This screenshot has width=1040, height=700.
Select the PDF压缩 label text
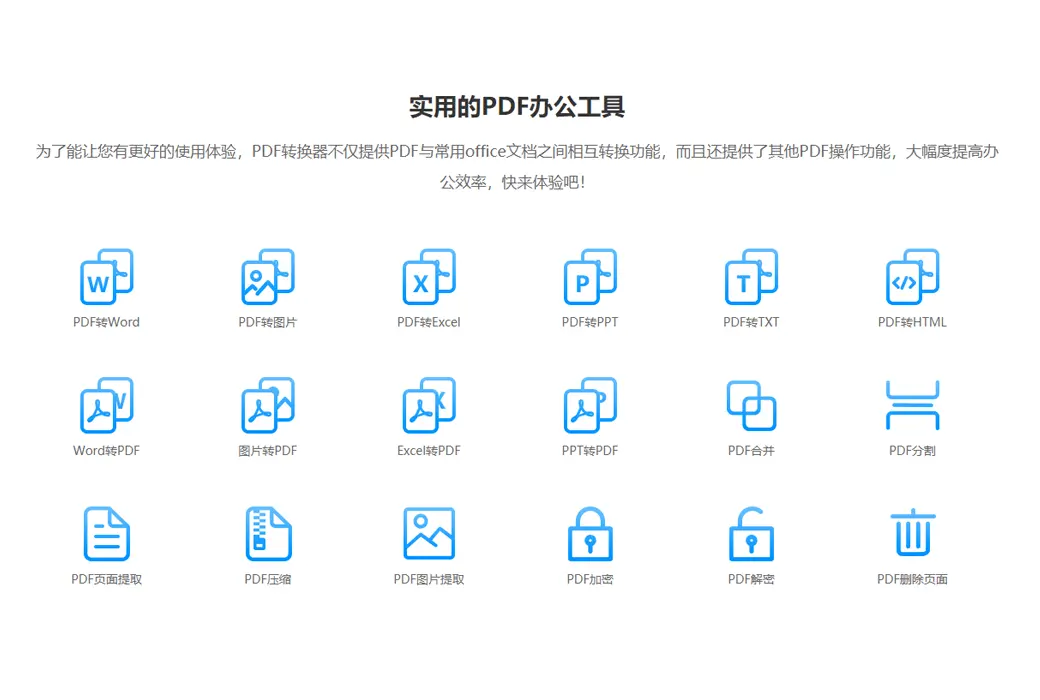click(268, 580)
